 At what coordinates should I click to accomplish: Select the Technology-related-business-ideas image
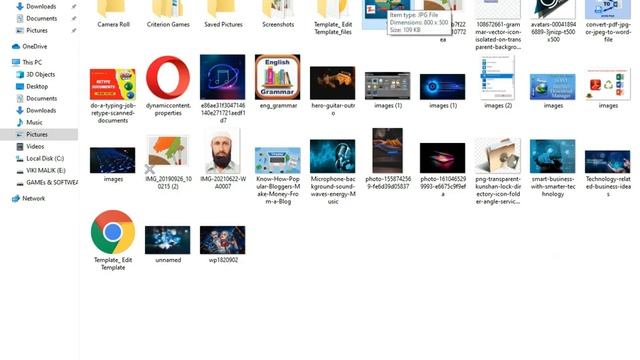click(x=608, y=173)
